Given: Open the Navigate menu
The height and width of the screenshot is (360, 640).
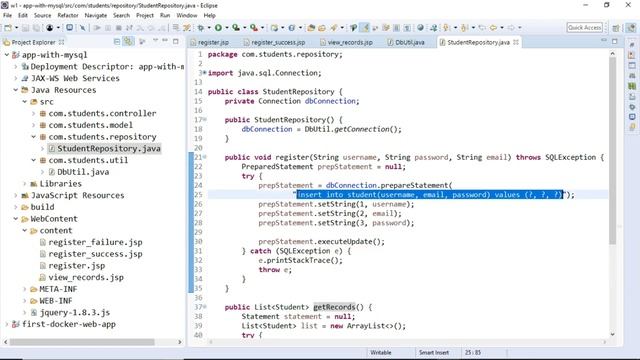Looking at the screenshot, I should (x=96, y=15).
